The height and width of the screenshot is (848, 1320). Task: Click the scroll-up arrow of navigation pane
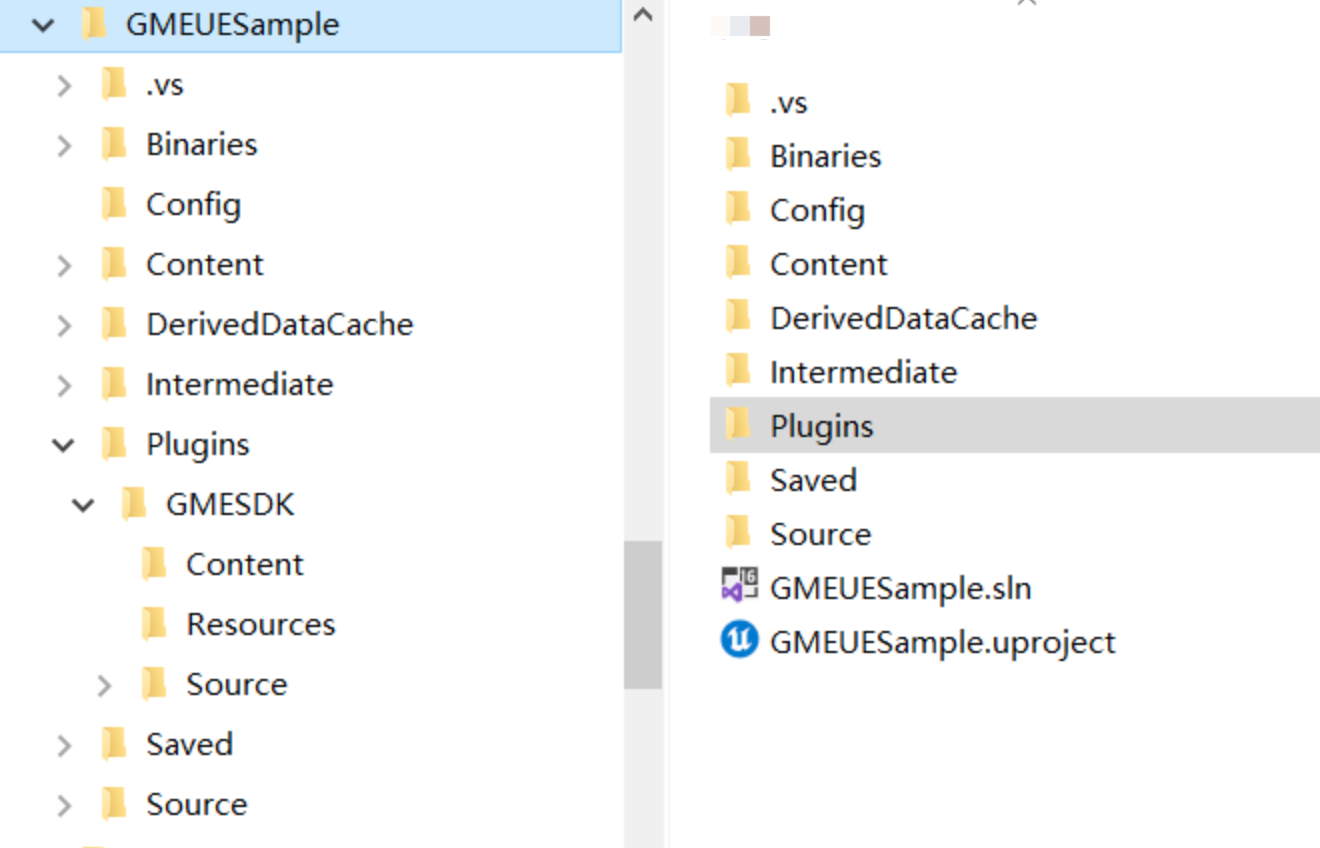coord(643,16)
